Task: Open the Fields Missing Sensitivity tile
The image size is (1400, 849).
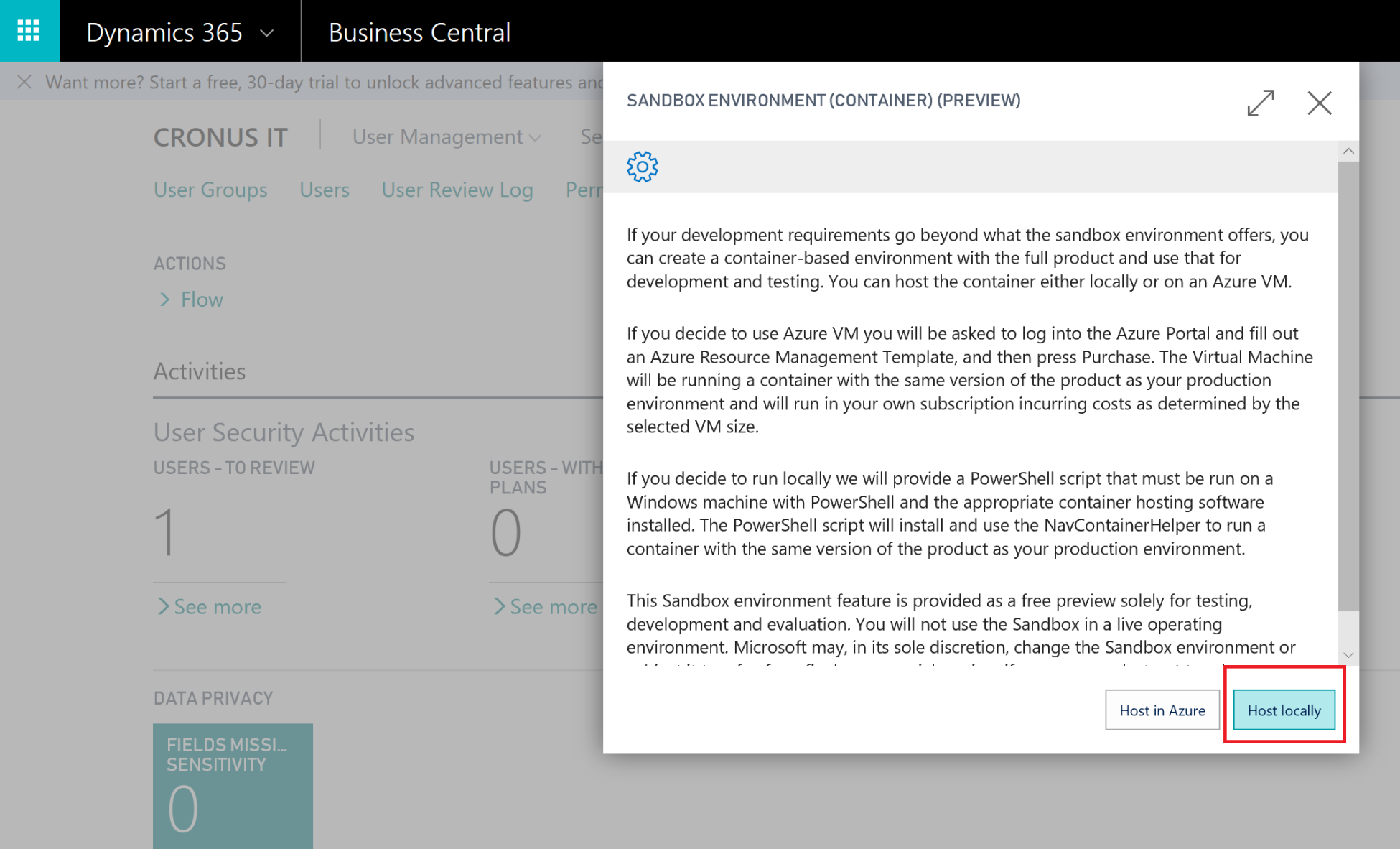Action: [233, 786]
